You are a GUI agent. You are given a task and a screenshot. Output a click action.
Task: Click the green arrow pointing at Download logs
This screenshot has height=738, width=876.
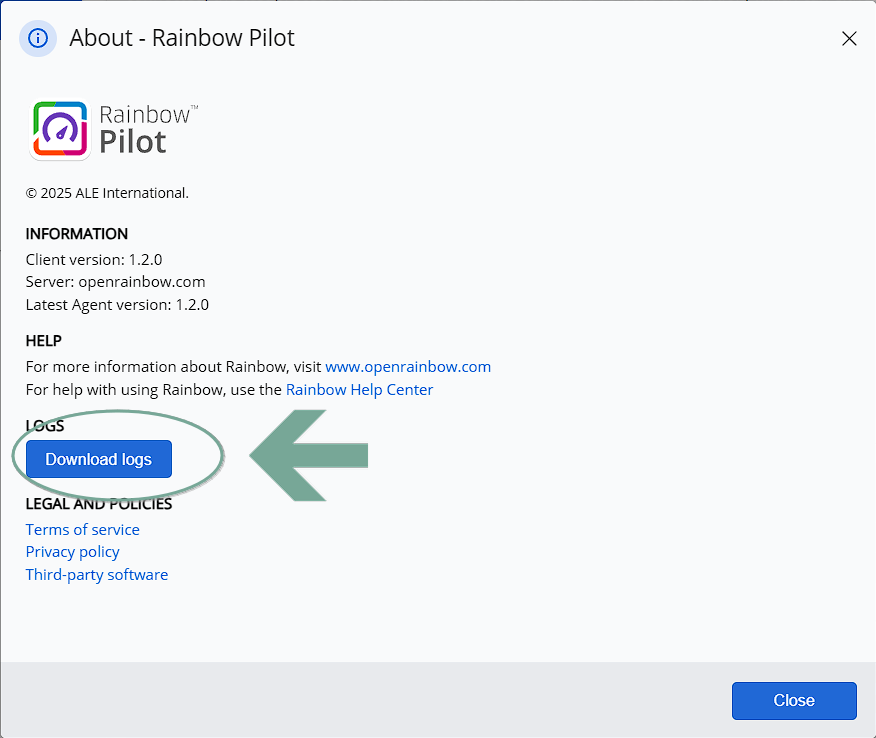pyautogui.click(x=310, y=457)
